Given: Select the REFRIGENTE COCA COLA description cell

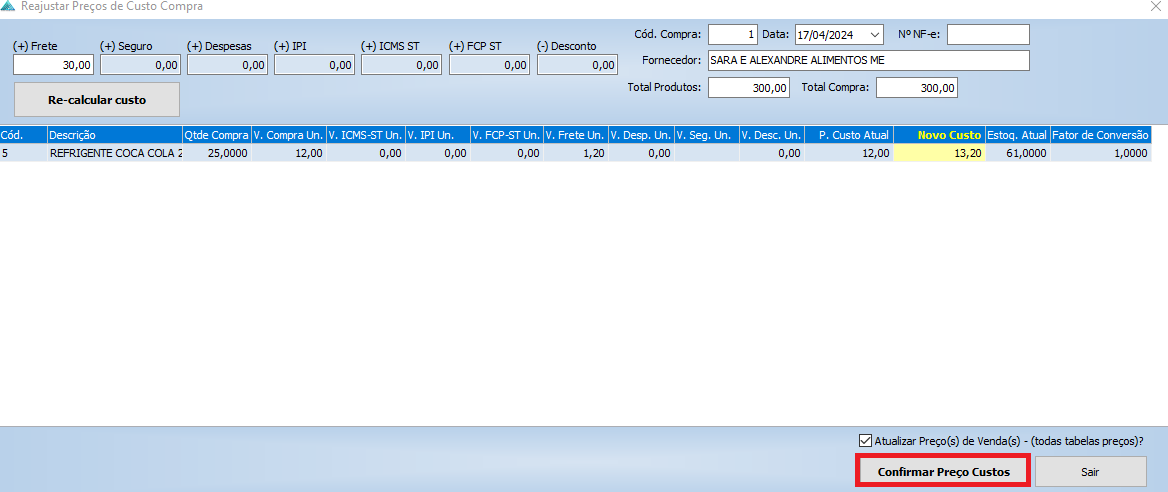Looking at the screenshot, I should (115, 153).
